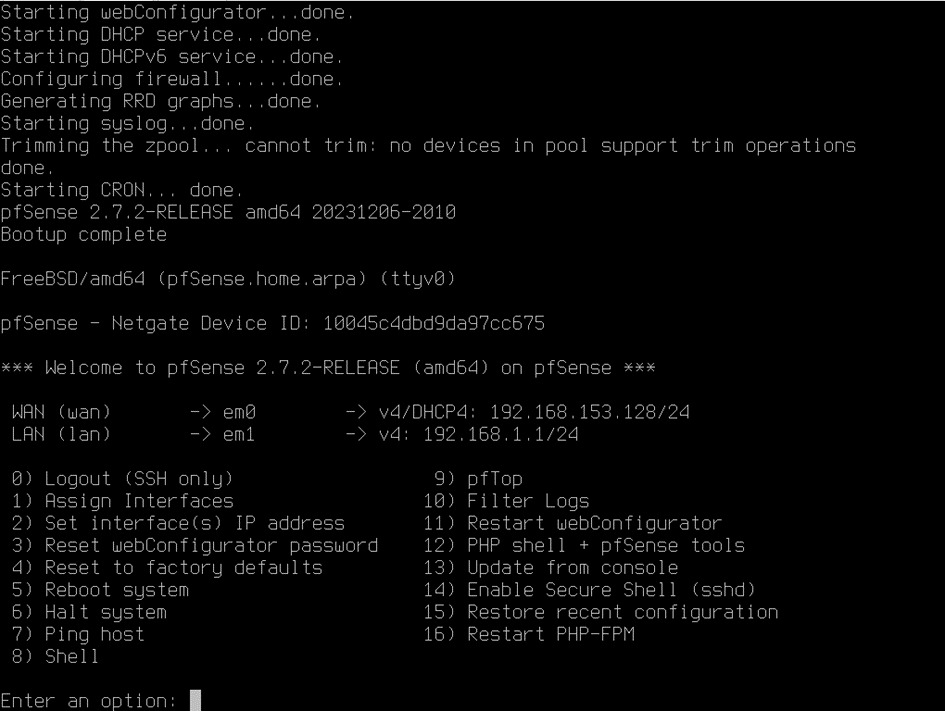Select the Restart PHP-FPM option
945x711 pixels.
coord(529,634)
